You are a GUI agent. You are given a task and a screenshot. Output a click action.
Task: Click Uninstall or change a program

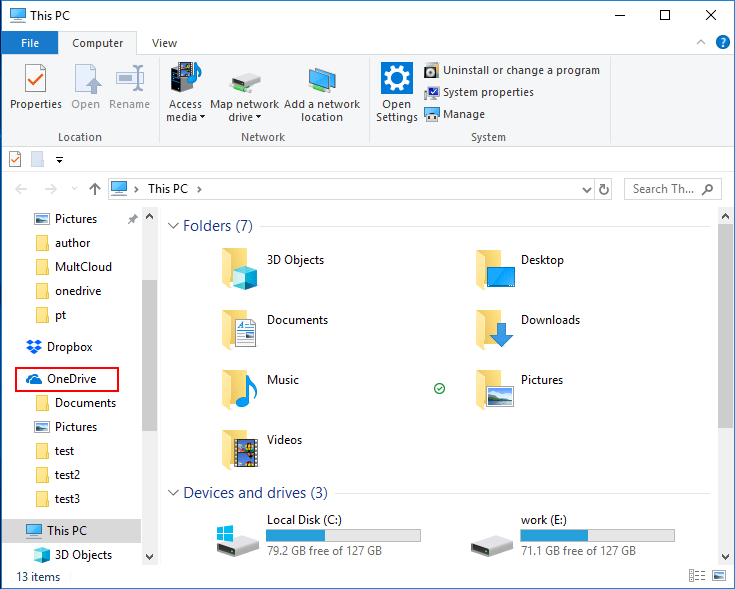point(512,70)
